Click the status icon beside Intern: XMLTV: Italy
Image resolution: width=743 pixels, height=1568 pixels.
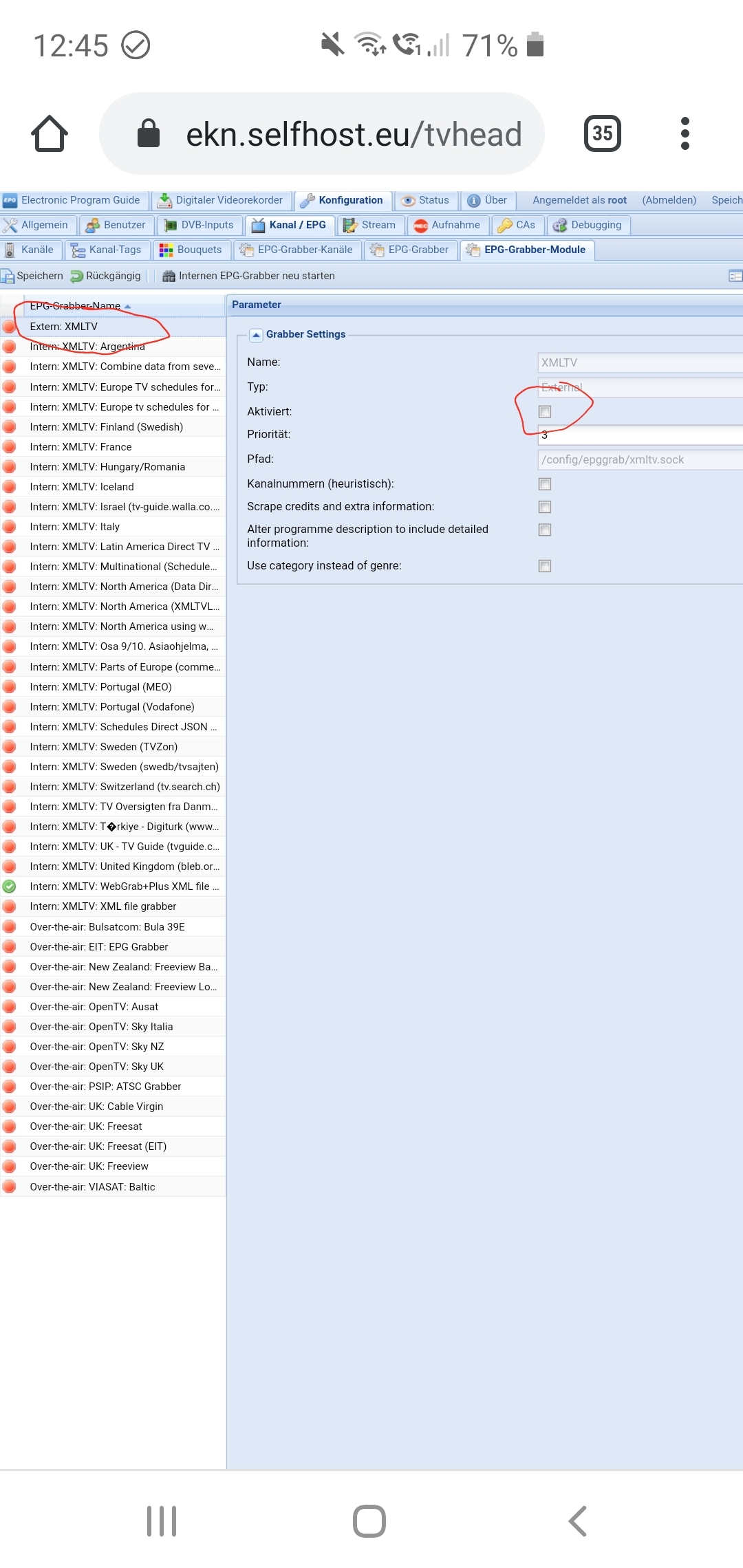pyautogui.click(x=10, y=527)
